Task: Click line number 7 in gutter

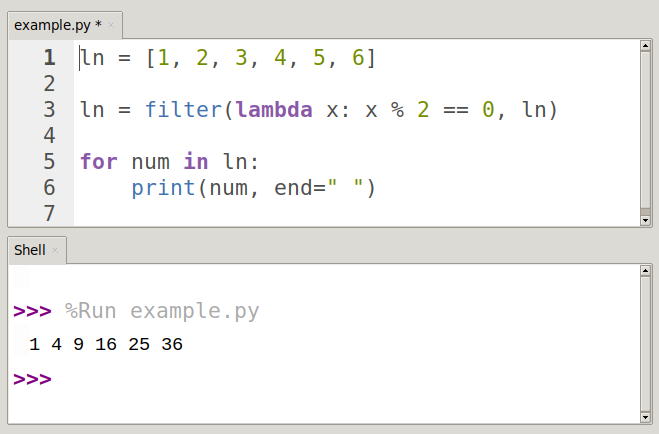Action: [50, 213]
